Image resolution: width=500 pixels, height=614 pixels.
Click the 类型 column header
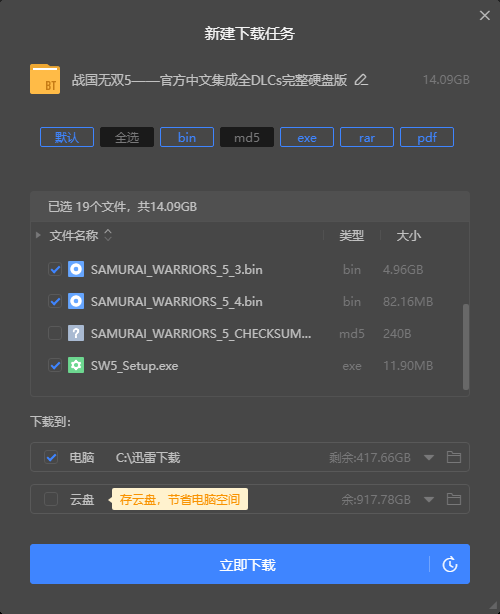coord(352,236)
